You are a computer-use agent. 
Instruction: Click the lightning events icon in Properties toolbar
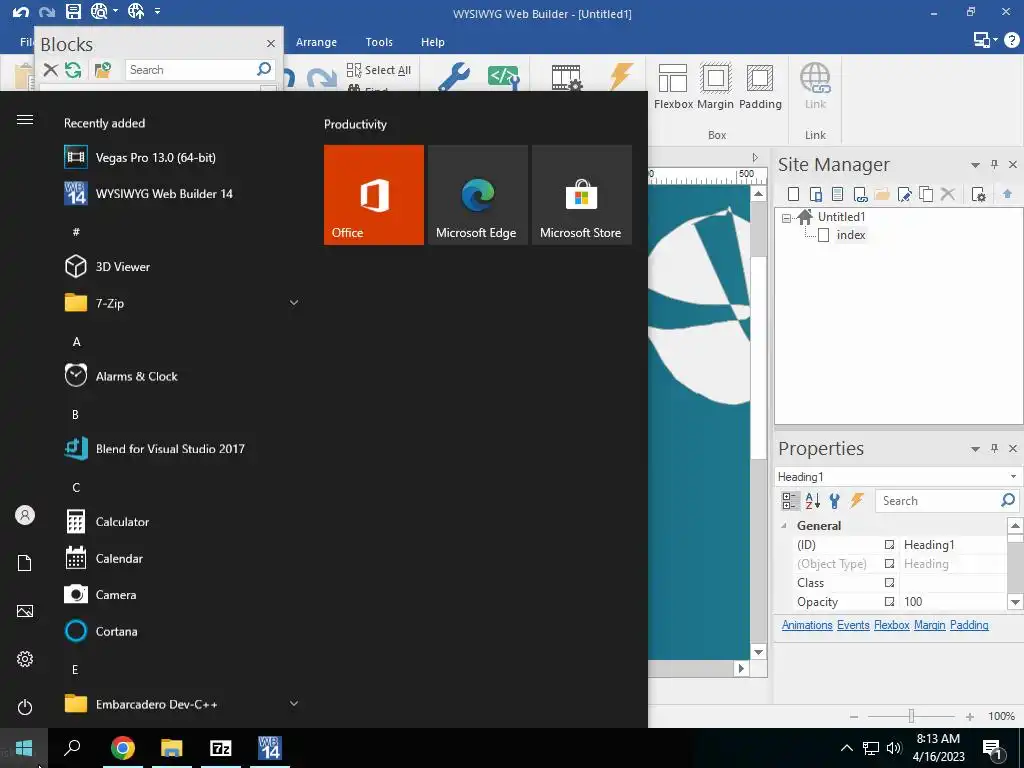(857, 501)
